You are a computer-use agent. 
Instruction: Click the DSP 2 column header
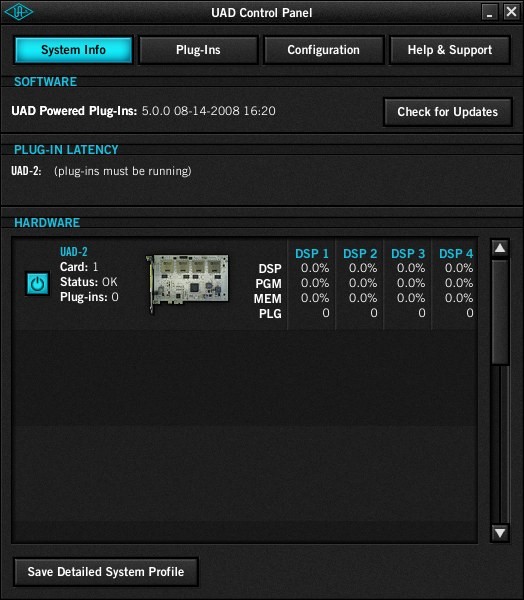360,253
